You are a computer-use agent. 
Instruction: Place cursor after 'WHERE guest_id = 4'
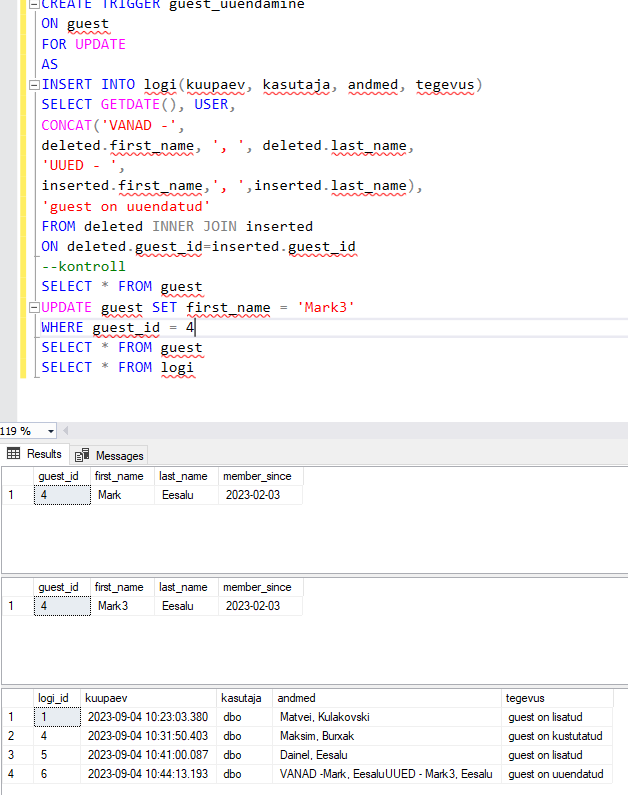(x=195, y=328)
